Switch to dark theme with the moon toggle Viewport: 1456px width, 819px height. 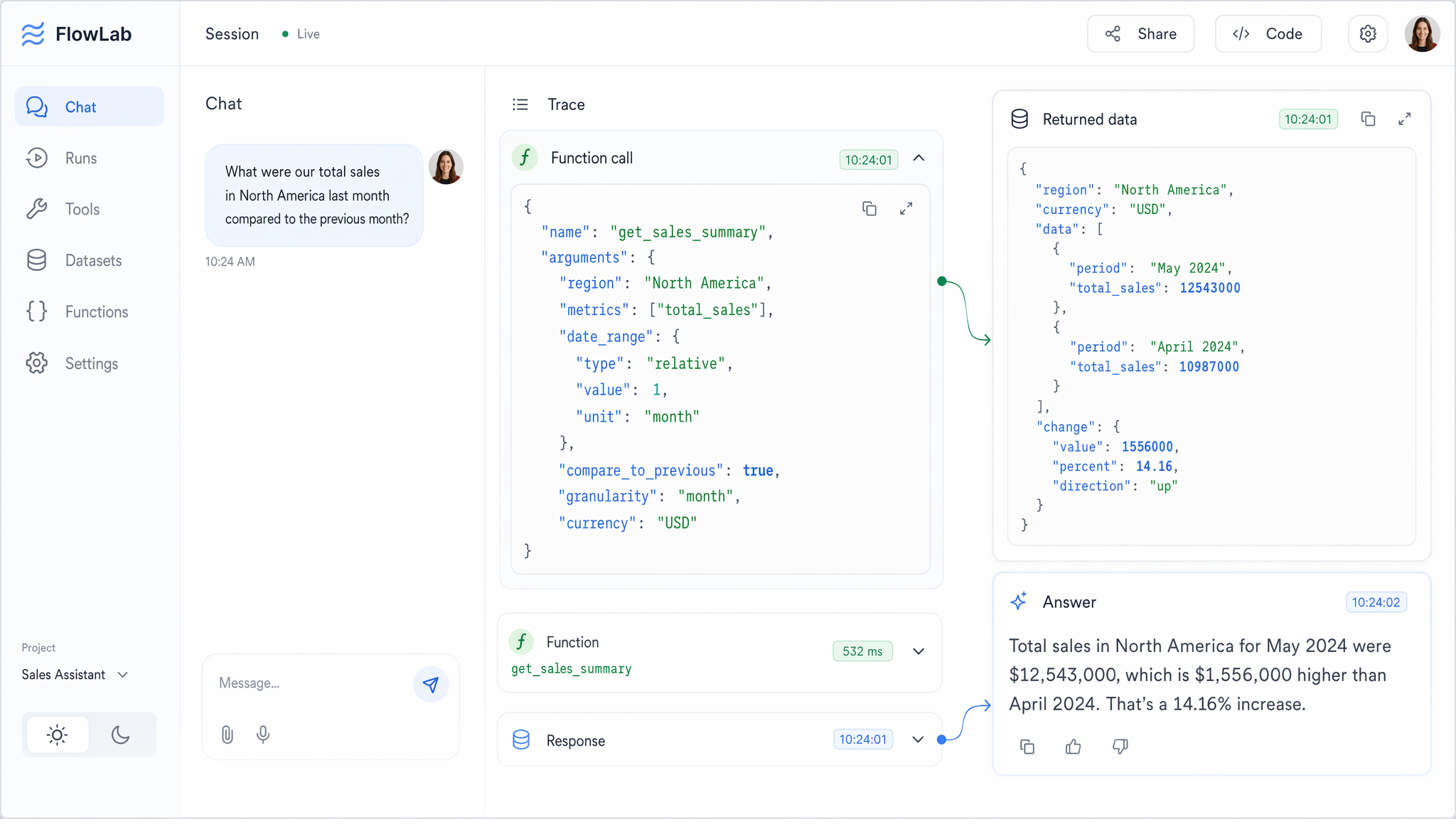[120, 734]
